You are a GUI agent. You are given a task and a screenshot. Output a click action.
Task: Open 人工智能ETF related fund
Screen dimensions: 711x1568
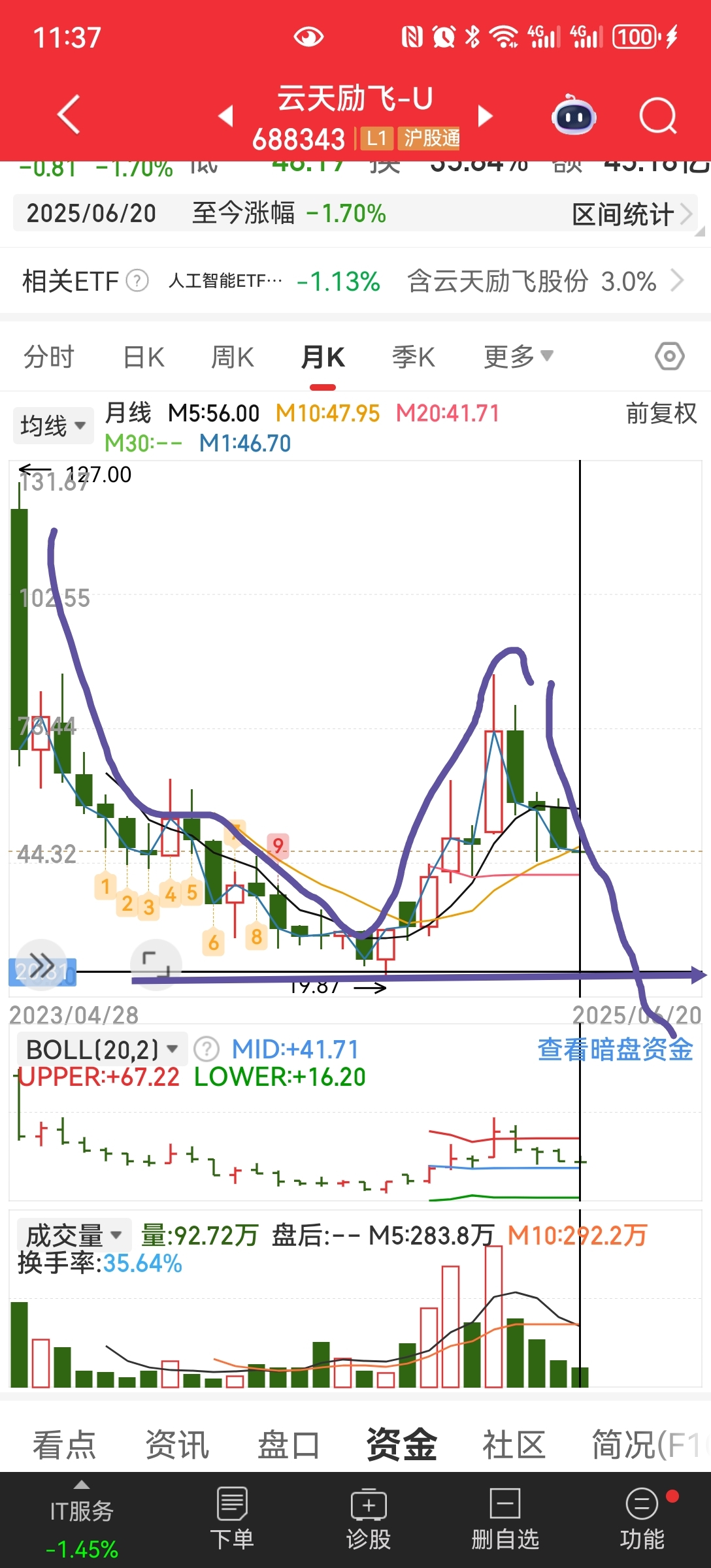225,282
